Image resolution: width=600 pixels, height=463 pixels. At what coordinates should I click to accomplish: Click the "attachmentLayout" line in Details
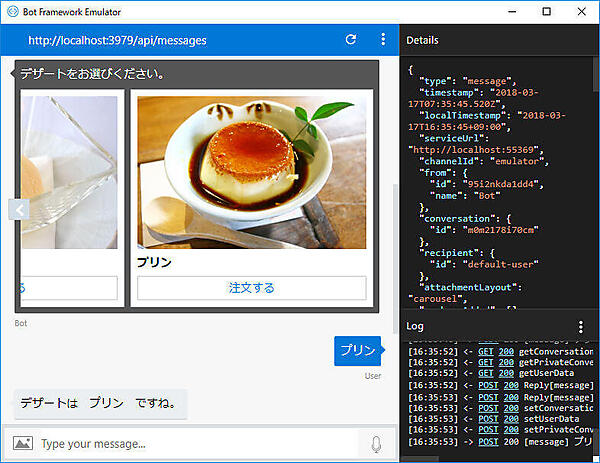click(471, 287)
